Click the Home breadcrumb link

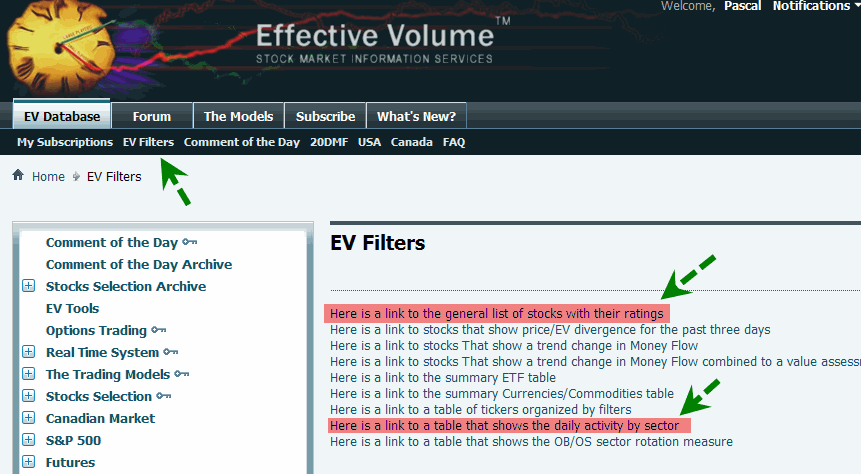48,176
